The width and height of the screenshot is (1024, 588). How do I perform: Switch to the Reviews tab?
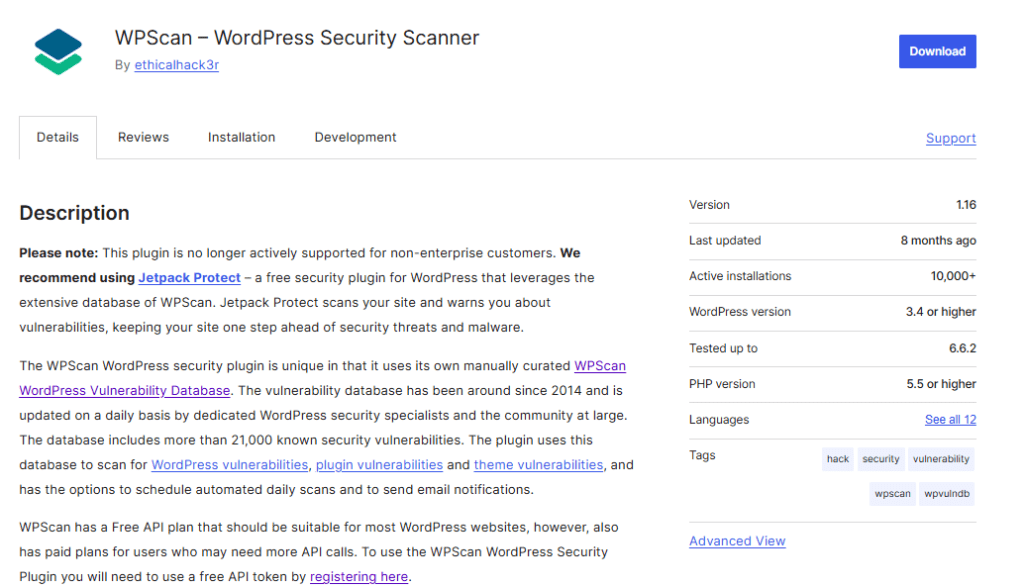(x=143, y=137)
